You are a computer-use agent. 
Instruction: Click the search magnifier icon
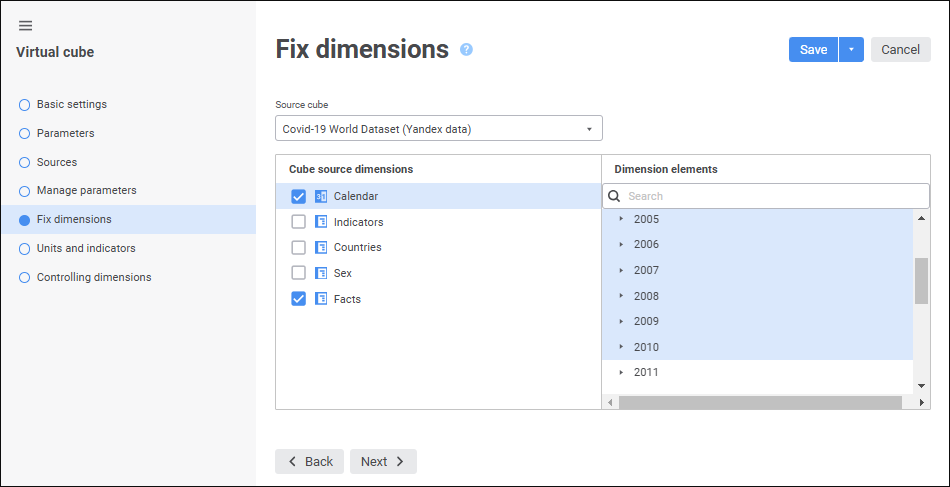[615, 196]
